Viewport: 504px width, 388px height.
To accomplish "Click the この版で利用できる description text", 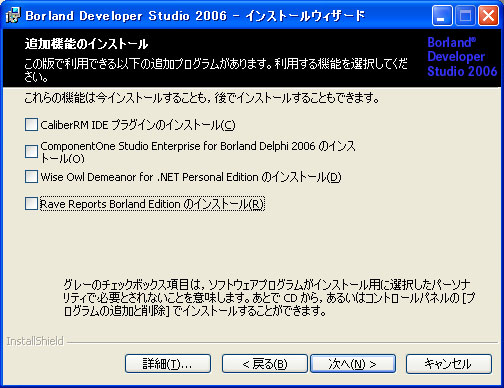I will (216, 70).
